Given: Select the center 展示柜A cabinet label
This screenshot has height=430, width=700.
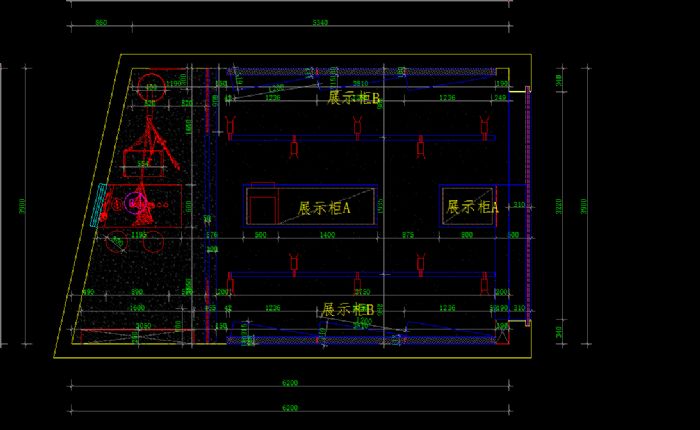Looking at the screenshot, I should 324,209.
